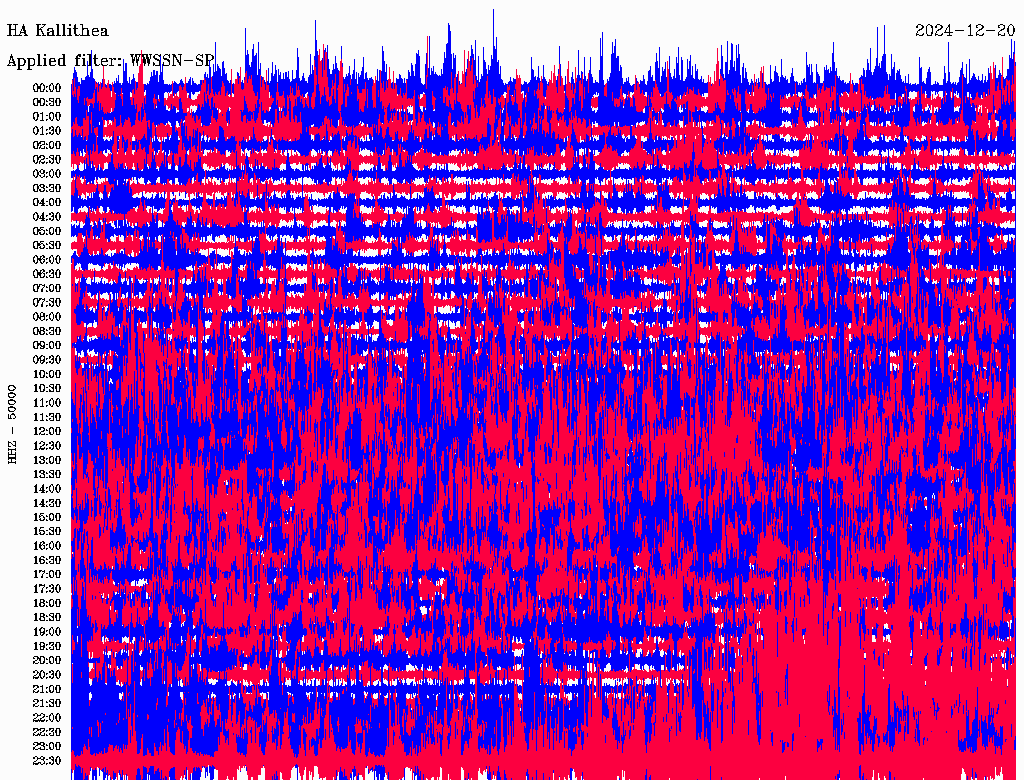Image resolution: width=1024 pixels, height=780 pixels.
Task: Click the 07:00 time label
Action: coord(47,289)
